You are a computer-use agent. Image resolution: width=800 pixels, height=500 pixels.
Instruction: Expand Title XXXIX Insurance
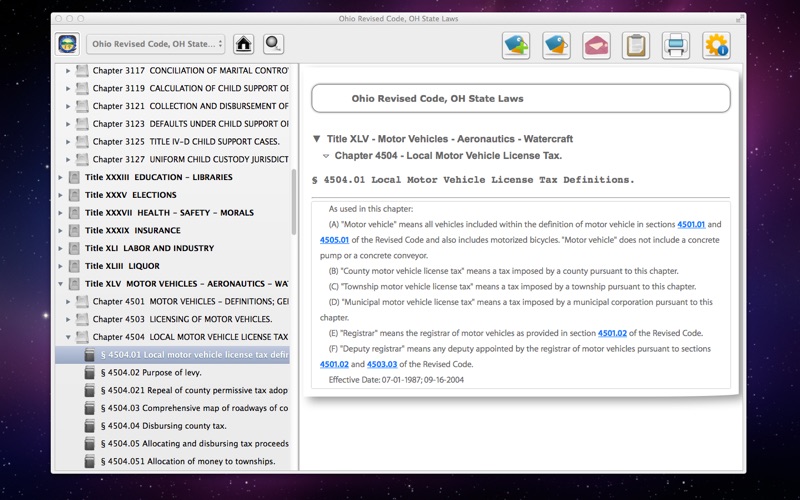click(60, 231)
